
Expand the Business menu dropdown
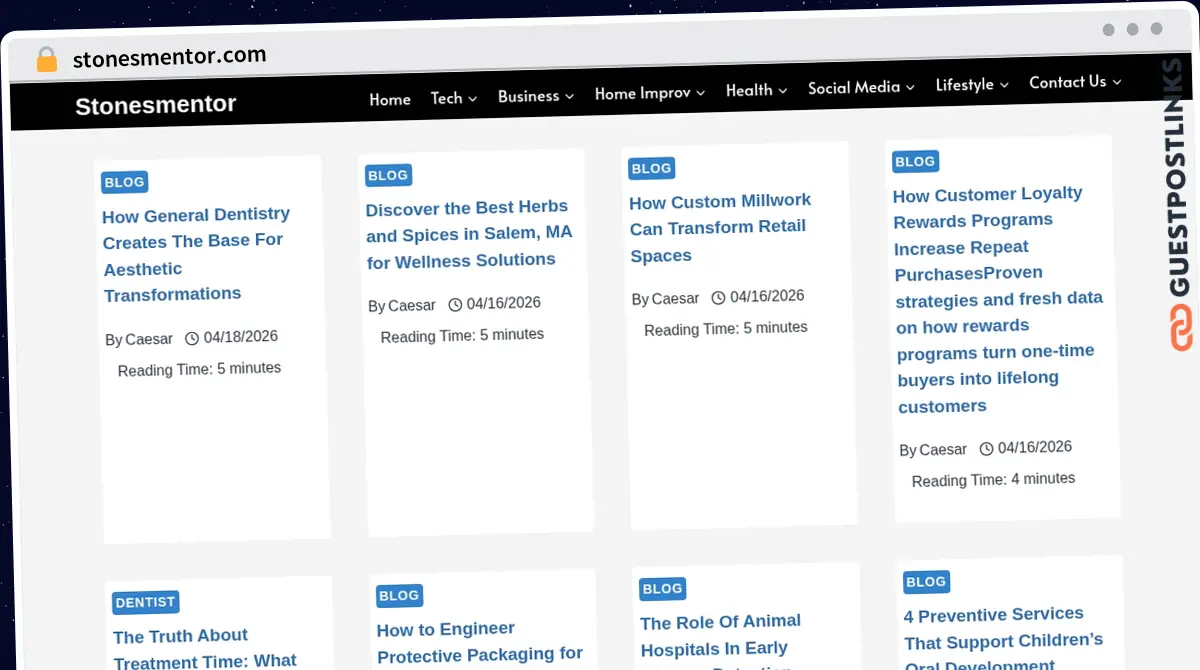tap(536, 96)
